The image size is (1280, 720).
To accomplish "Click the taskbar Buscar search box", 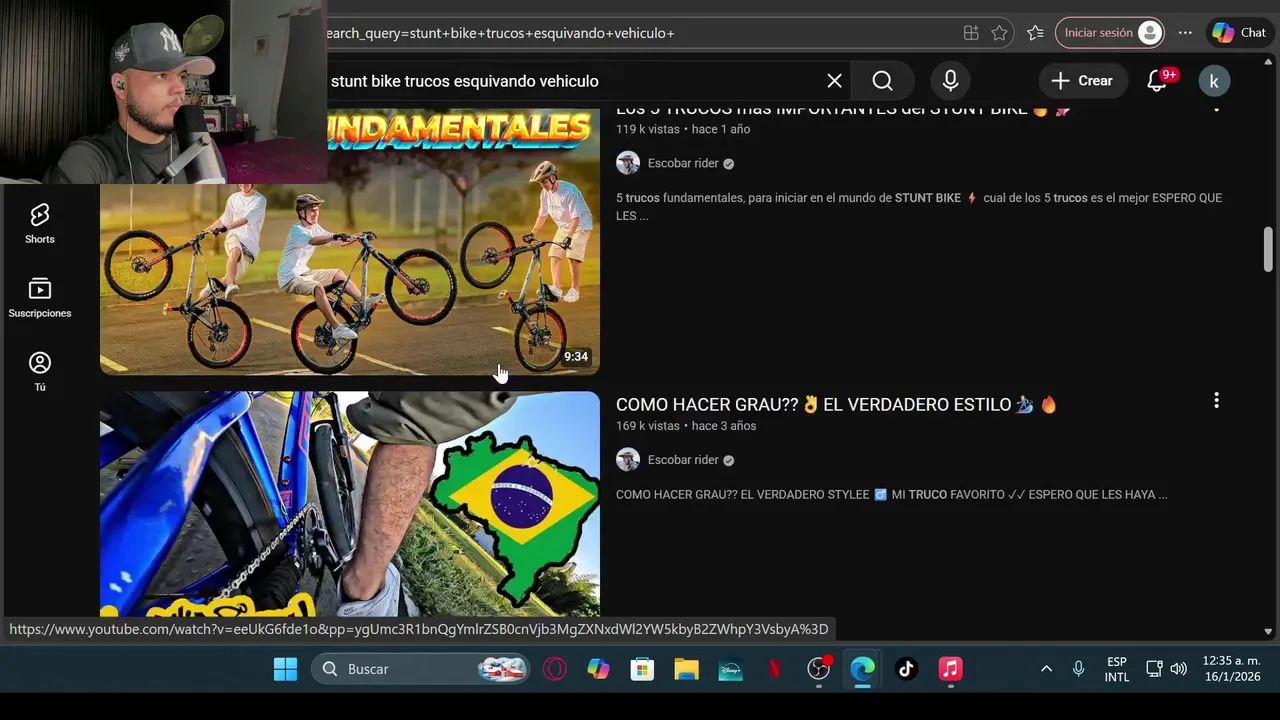I will (420, 669).
